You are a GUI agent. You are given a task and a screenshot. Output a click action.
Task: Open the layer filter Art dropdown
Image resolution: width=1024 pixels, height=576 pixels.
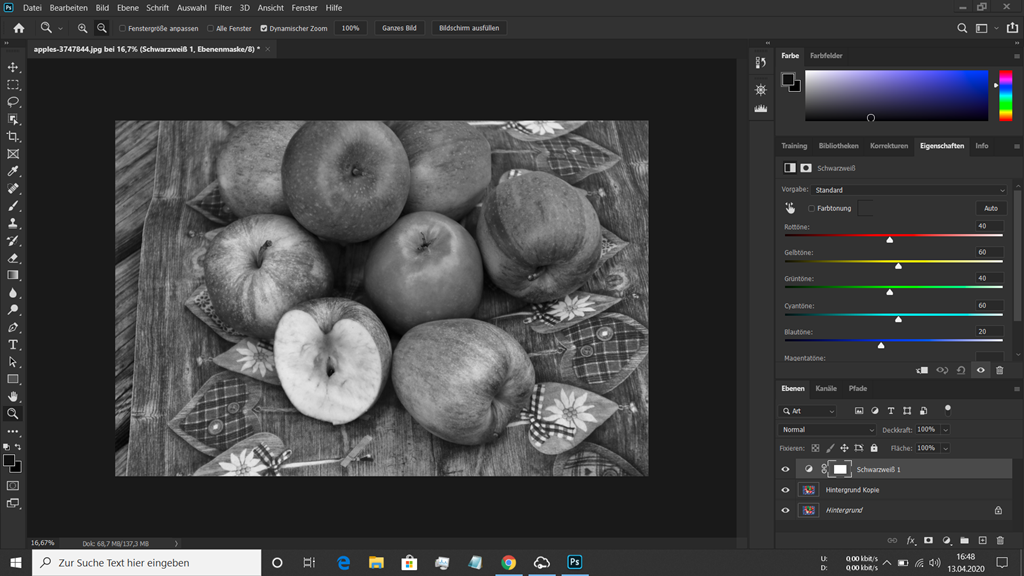[x=808, y=411]
